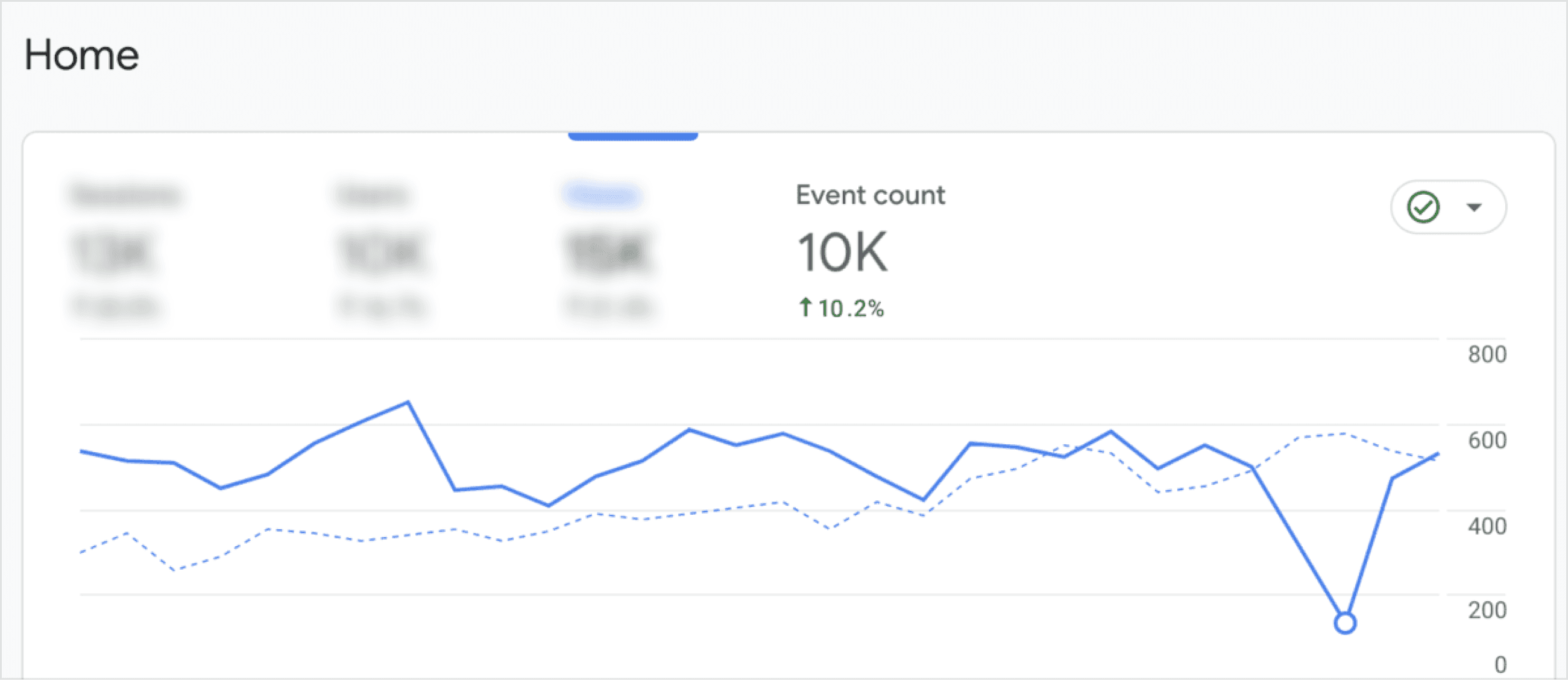Click the blue active tab indicator bar
The image size is (1568, 680).
click(632, 137)
